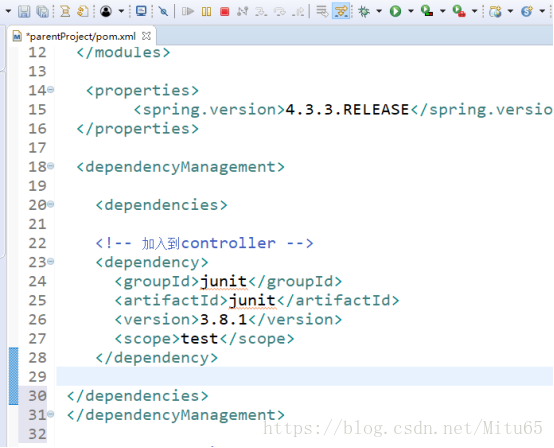Click junit inside the artifactId tag

tap(252, 301)
